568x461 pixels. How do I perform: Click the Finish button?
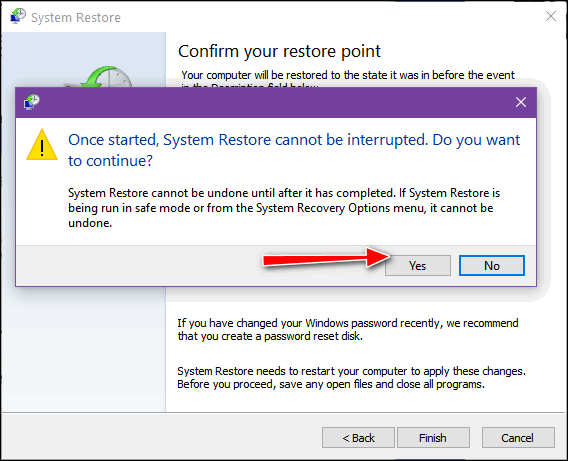pos(433,438)
